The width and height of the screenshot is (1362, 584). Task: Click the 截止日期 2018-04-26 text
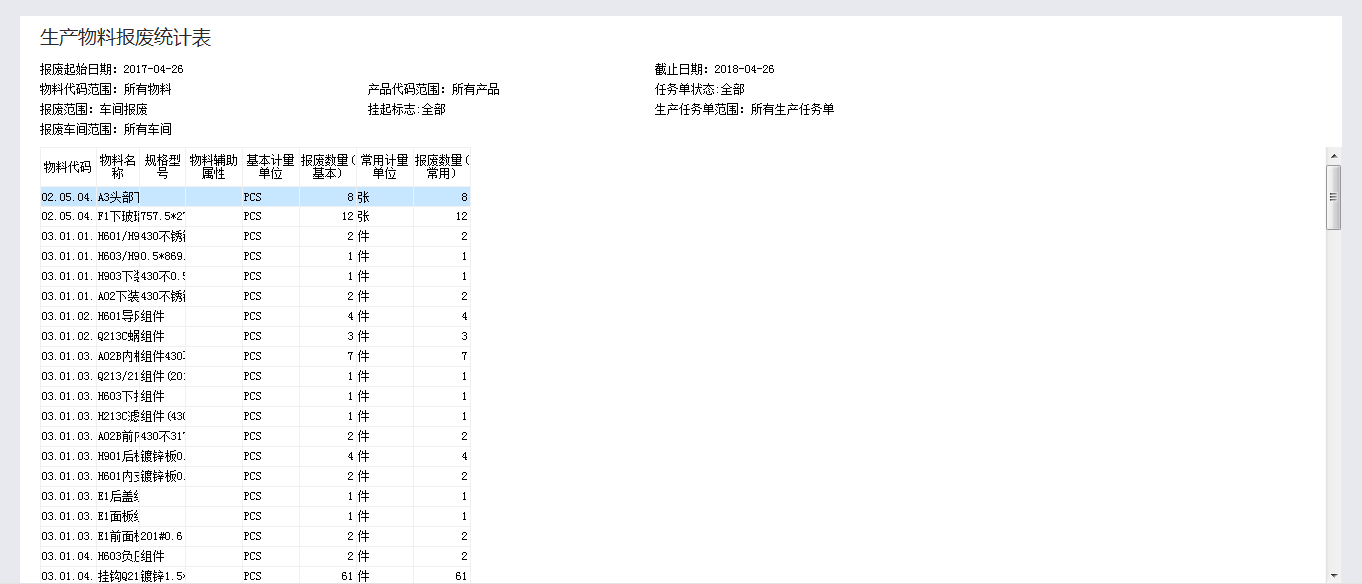(x=714, y=69)
